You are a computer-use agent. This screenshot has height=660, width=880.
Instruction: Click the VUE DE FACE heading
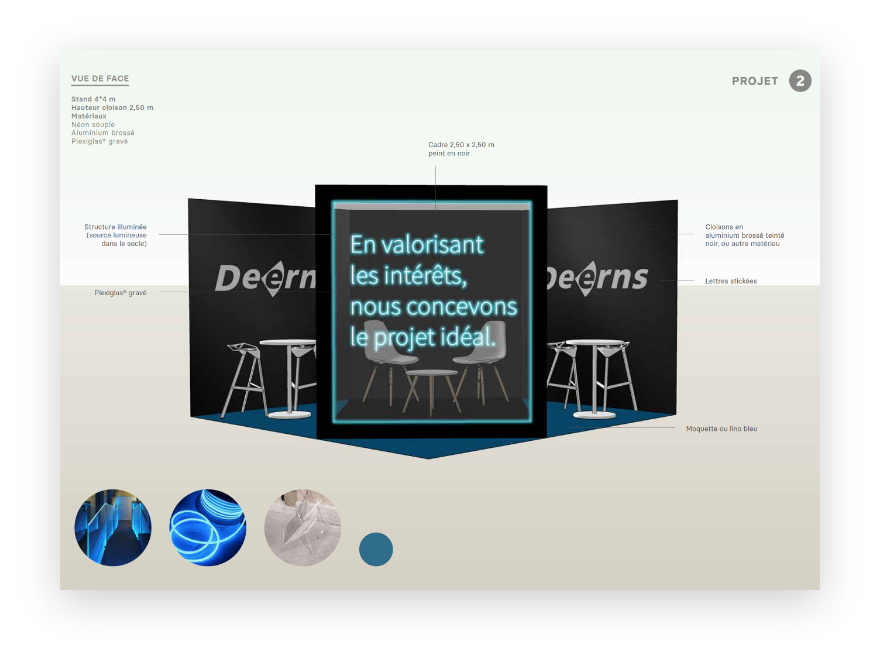[100, 79]
